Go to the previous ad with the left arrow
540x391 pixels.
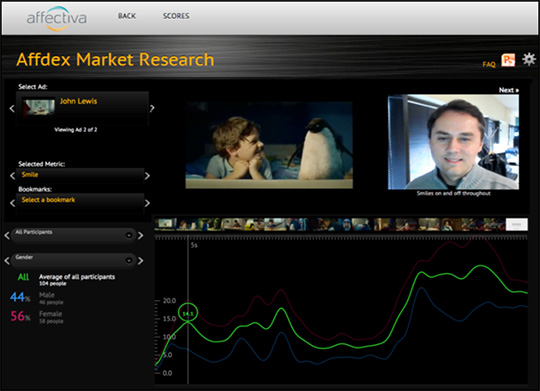point(12,109)
